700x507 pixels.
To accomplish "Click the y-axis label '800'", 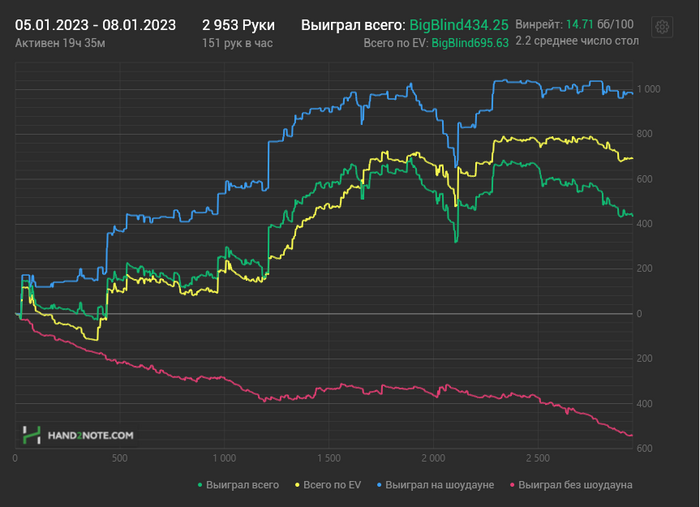I will pyautogui.click(x=644, y=134).
